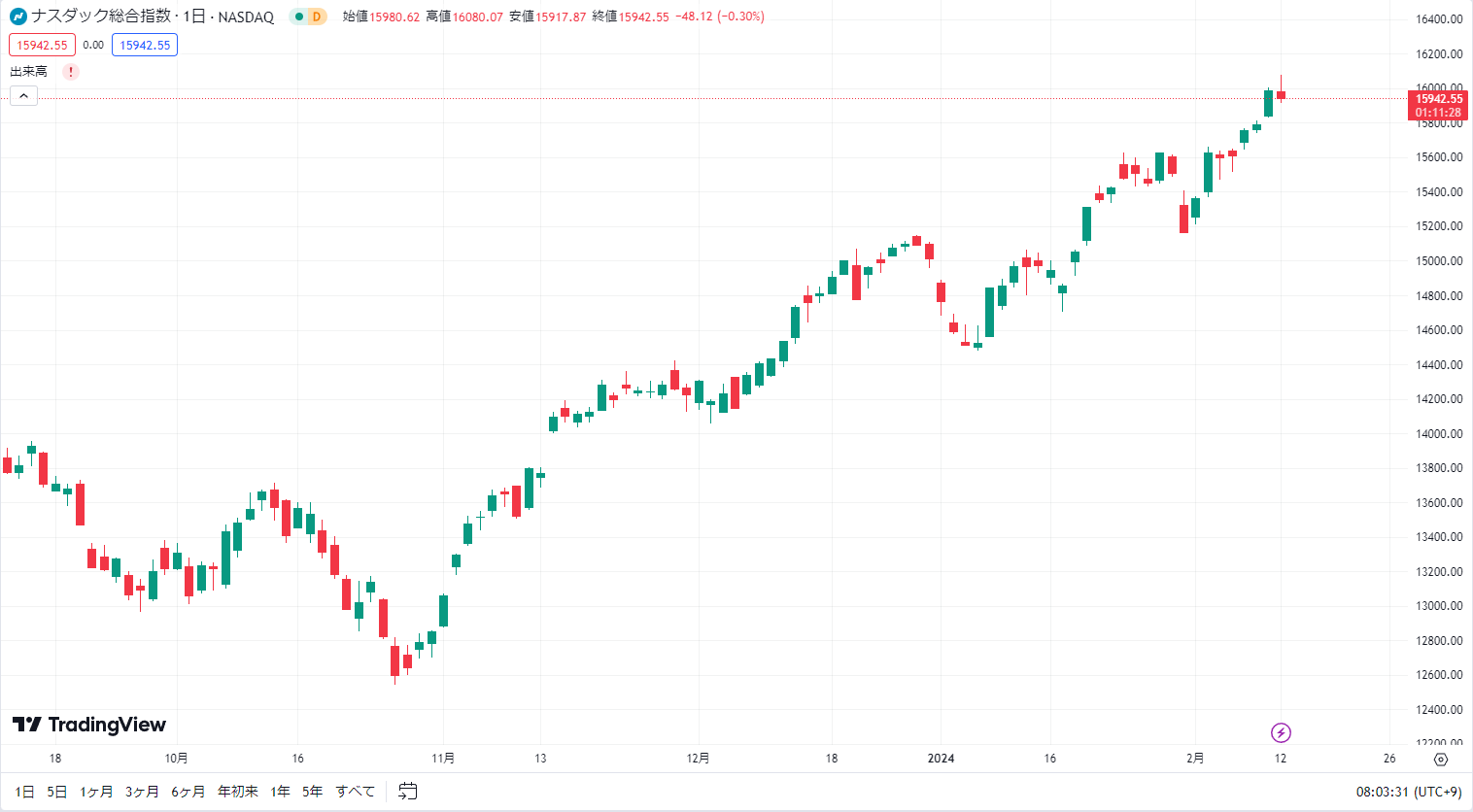Click the 16400.00 price axis label

(x=1439, y=19)
